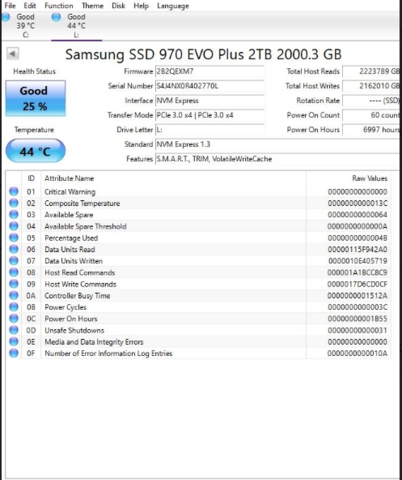Image resolution: width=402 pixels, height=480 pixels.
Task: Click raw value 000000000010A
Action: coord(357,353)
